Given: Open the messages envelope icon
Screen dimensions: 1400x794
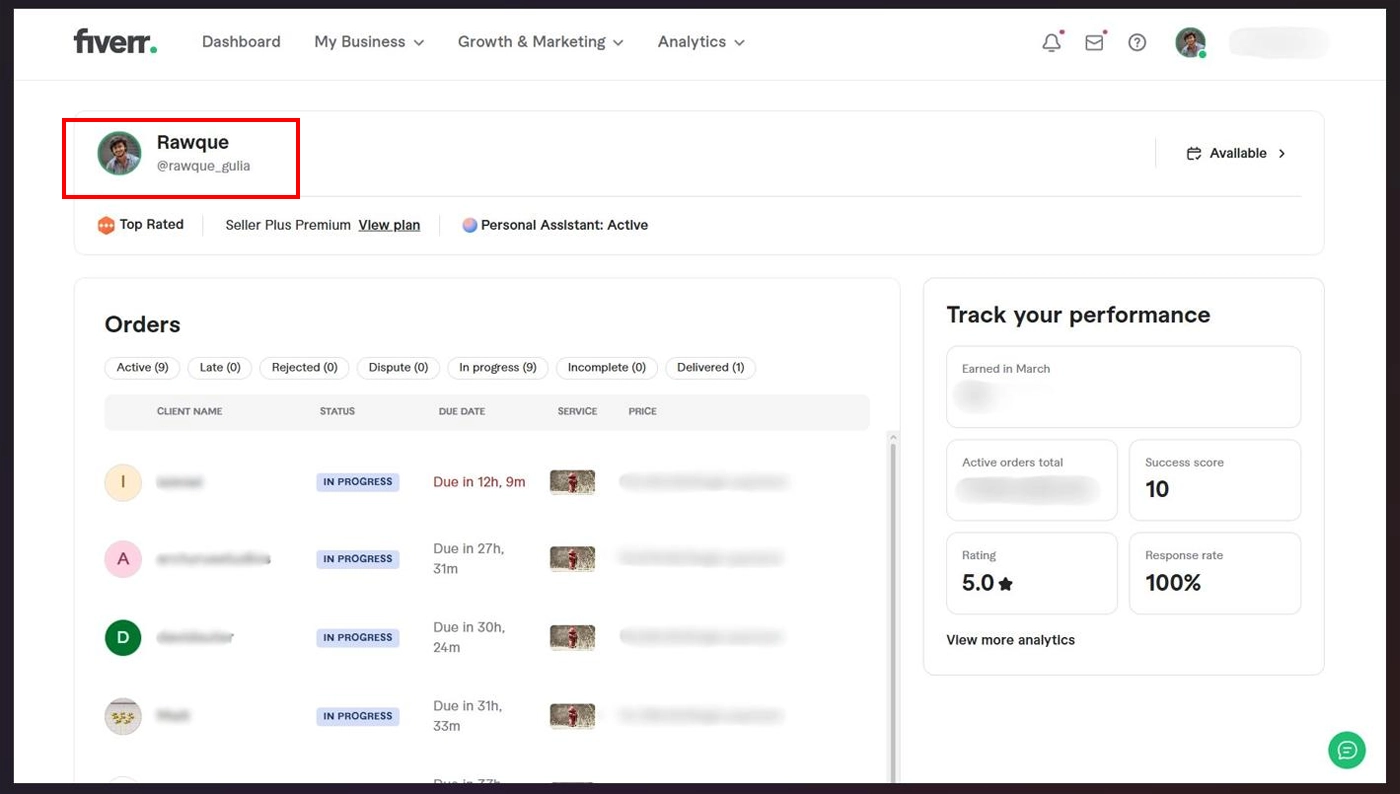Looking at the screenshot, I should pos(1095,42).
